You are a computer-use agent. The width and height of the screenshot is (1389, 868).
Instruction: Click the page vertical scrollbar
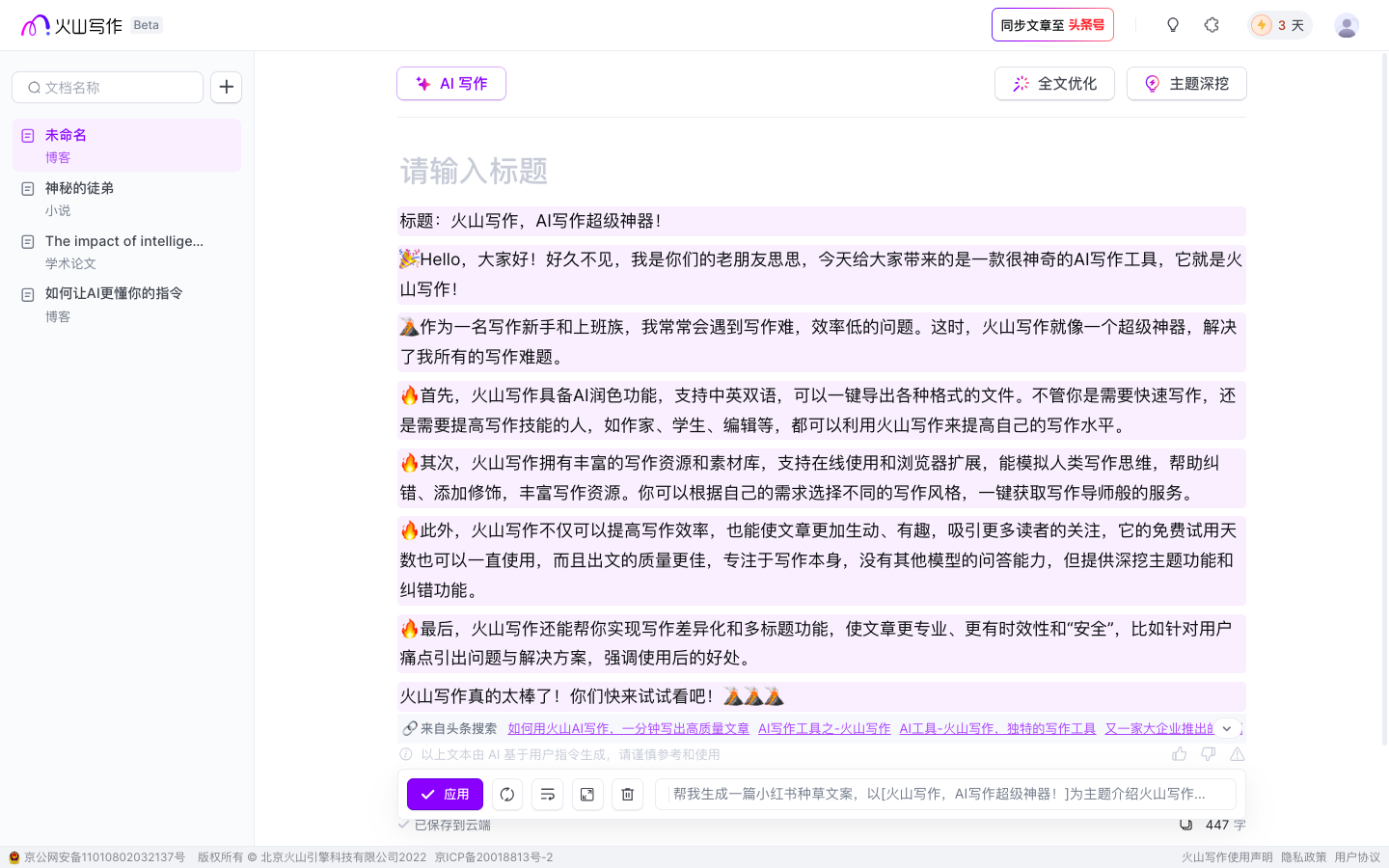tap(1385, 397)
